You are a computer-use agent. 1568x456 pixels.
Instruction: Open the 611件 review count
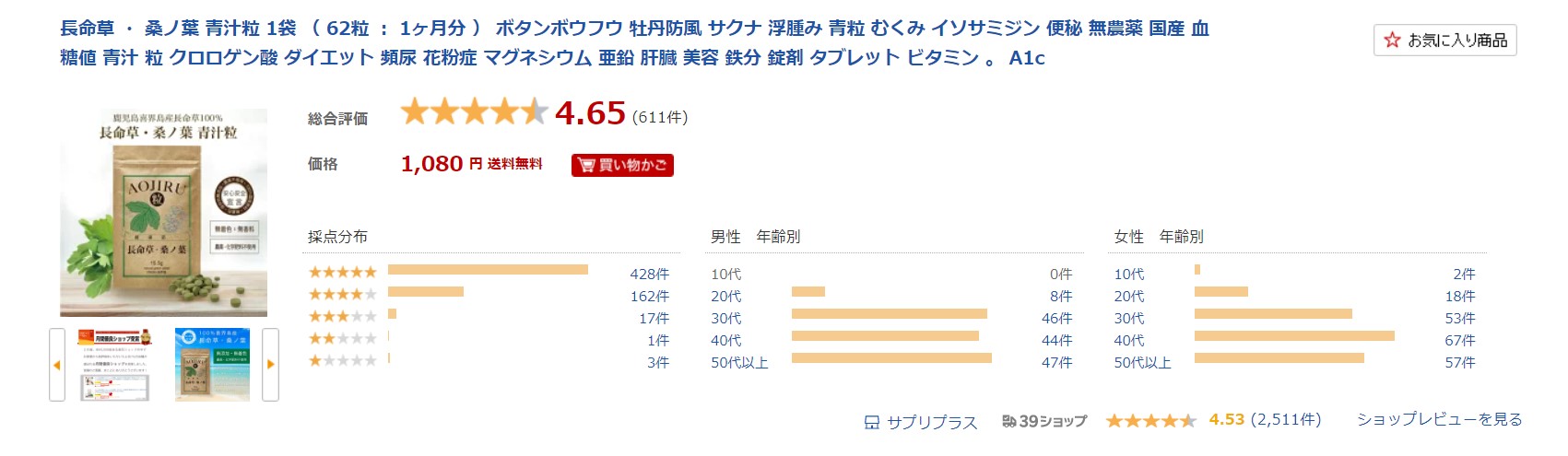[x=660, y=117]
